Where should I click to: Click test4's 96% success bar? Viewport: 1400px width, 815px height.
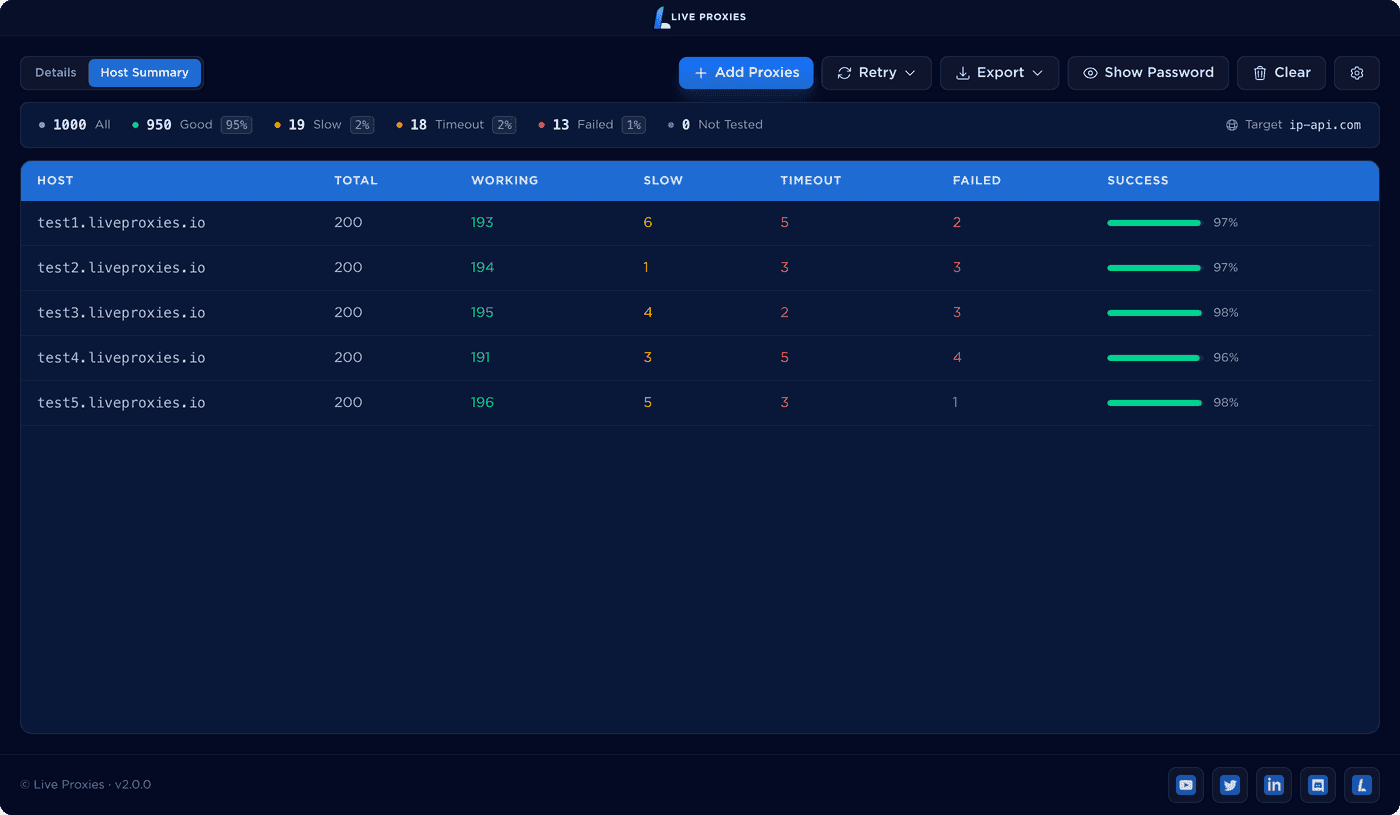pos(1154,358)
